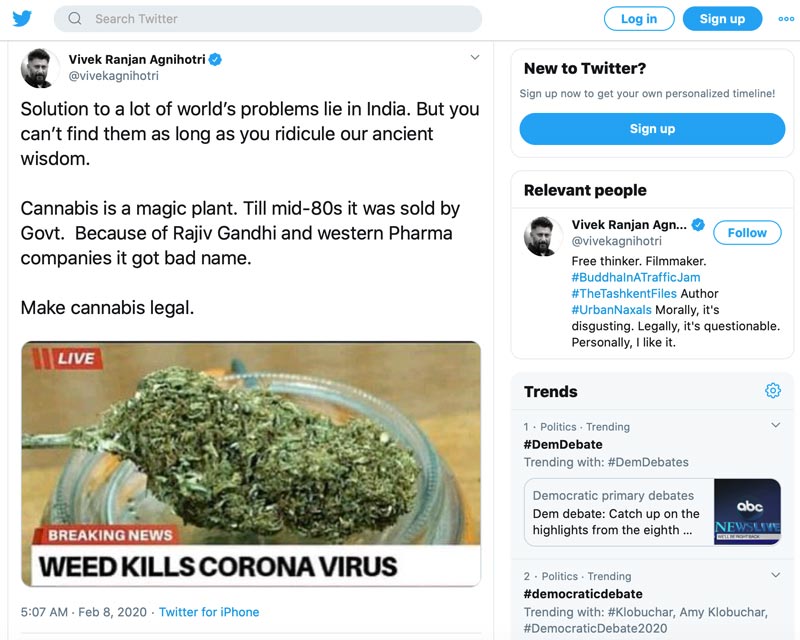Click the Twitter bird logo
800x640 pixels.
click(x=22, y=18)
